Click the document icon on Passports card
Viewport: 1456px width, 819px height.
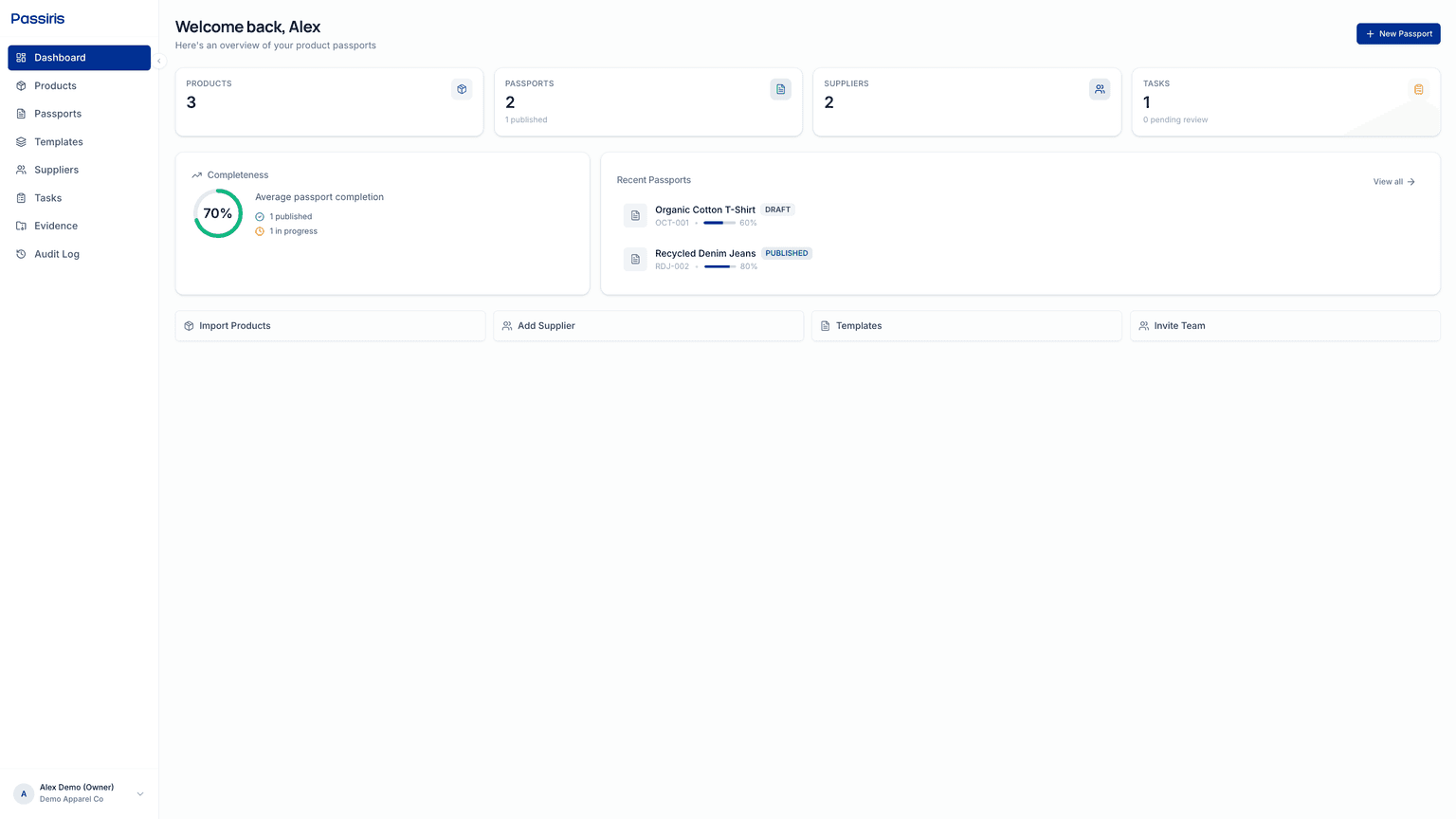click(780, 88)
